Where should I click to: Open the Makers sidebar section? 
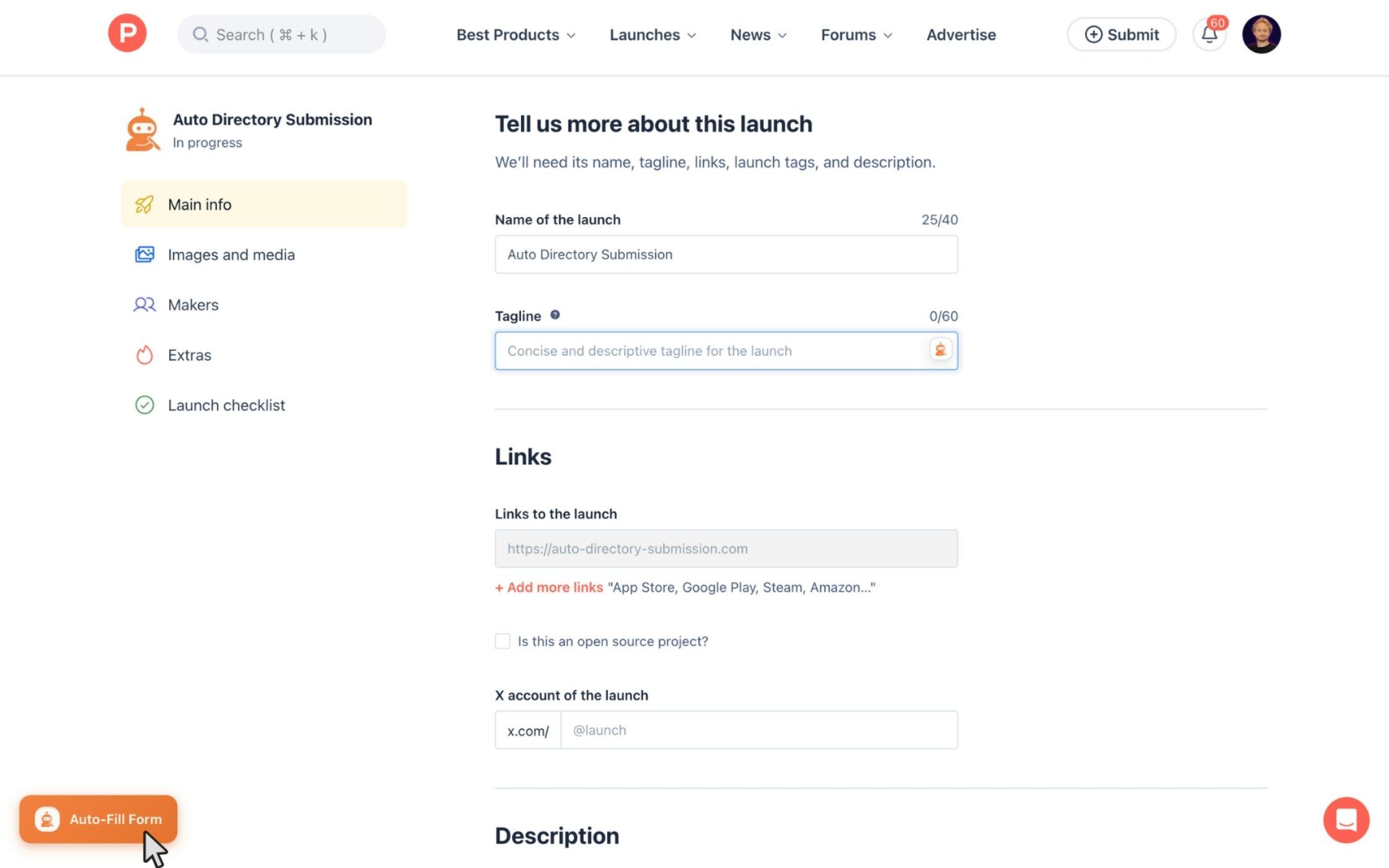click(193, 305)
